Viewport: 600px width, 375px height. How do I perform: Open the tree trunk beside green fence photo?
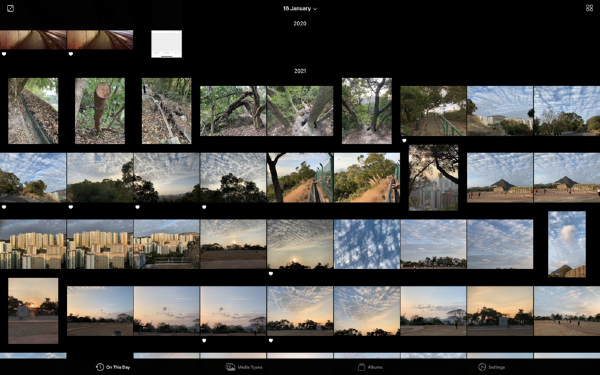[x=300, y=178]
